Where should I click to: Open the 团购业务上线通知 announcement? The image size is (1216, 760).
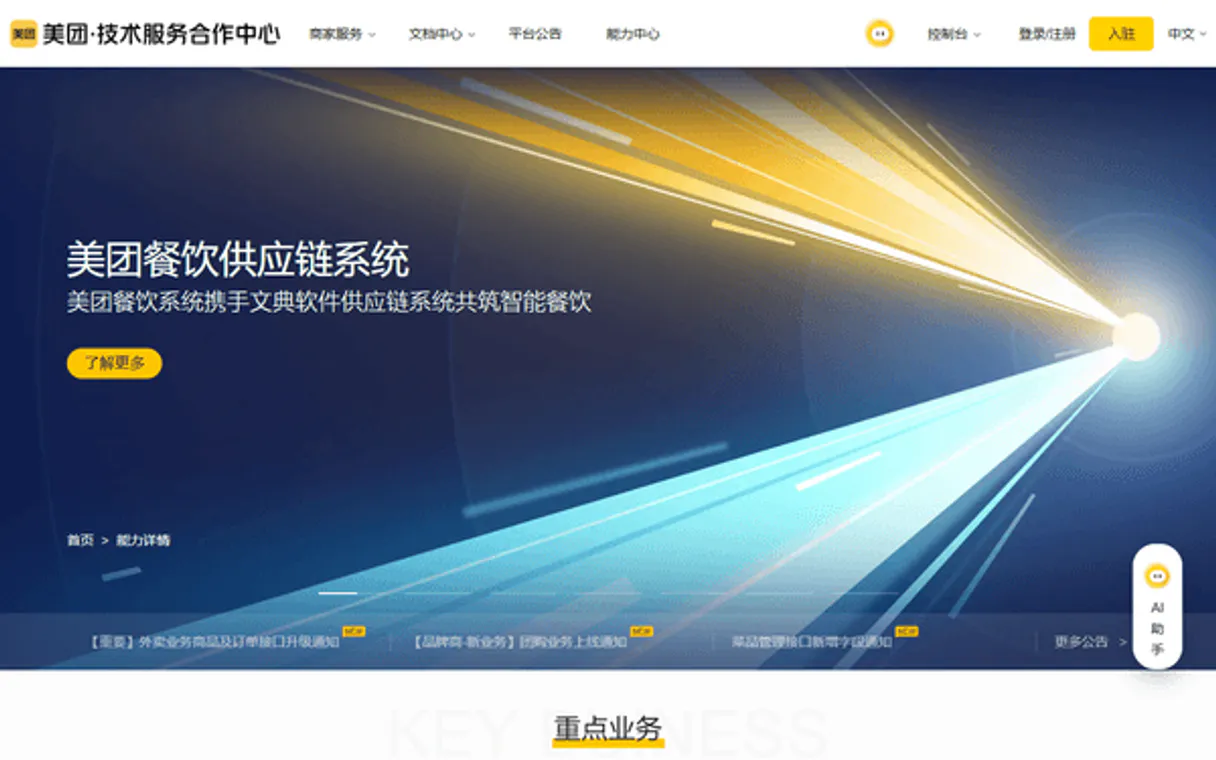[520, 642]
